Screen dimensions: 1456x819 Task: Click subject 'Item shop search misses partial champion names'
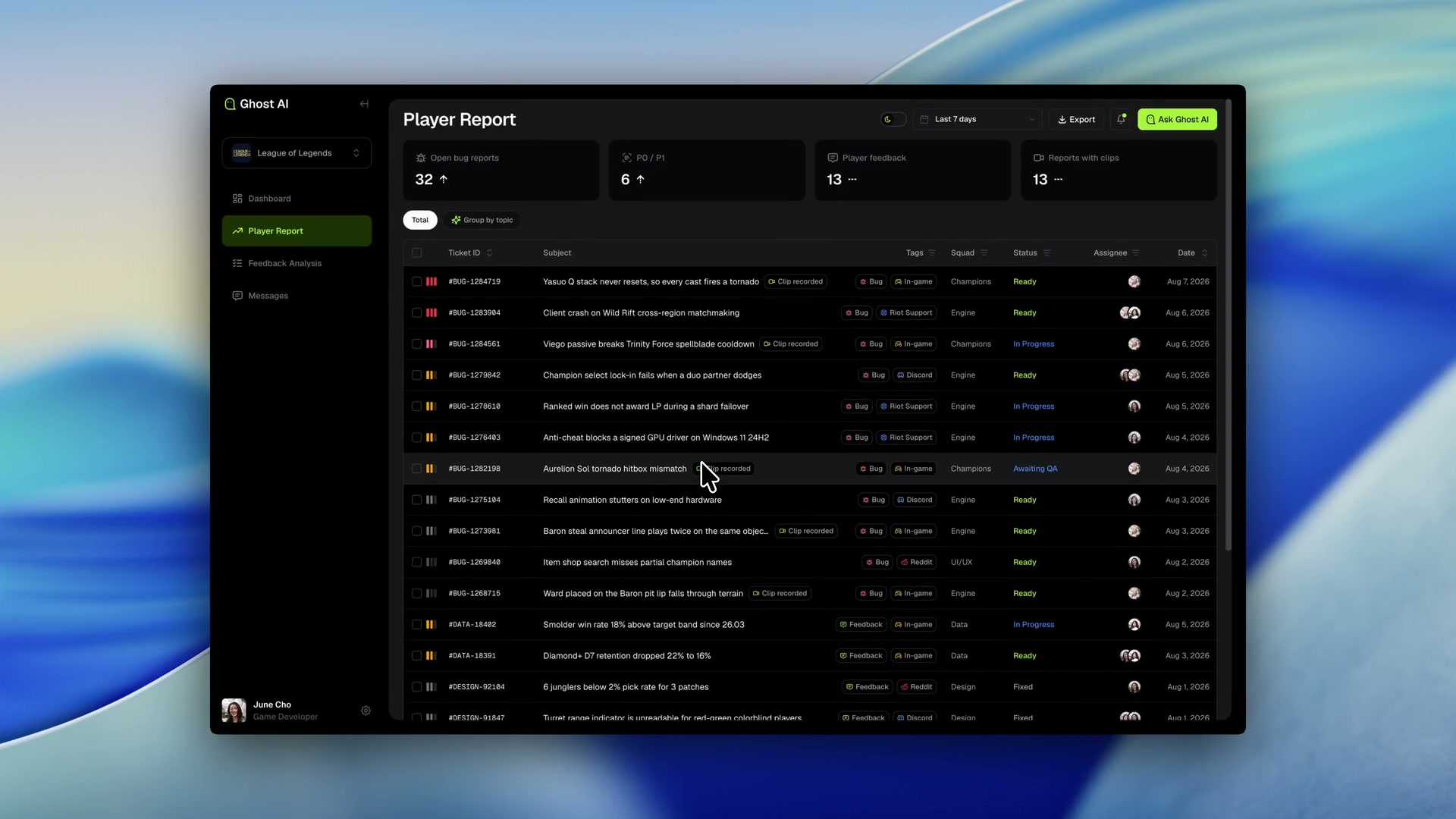637,562
